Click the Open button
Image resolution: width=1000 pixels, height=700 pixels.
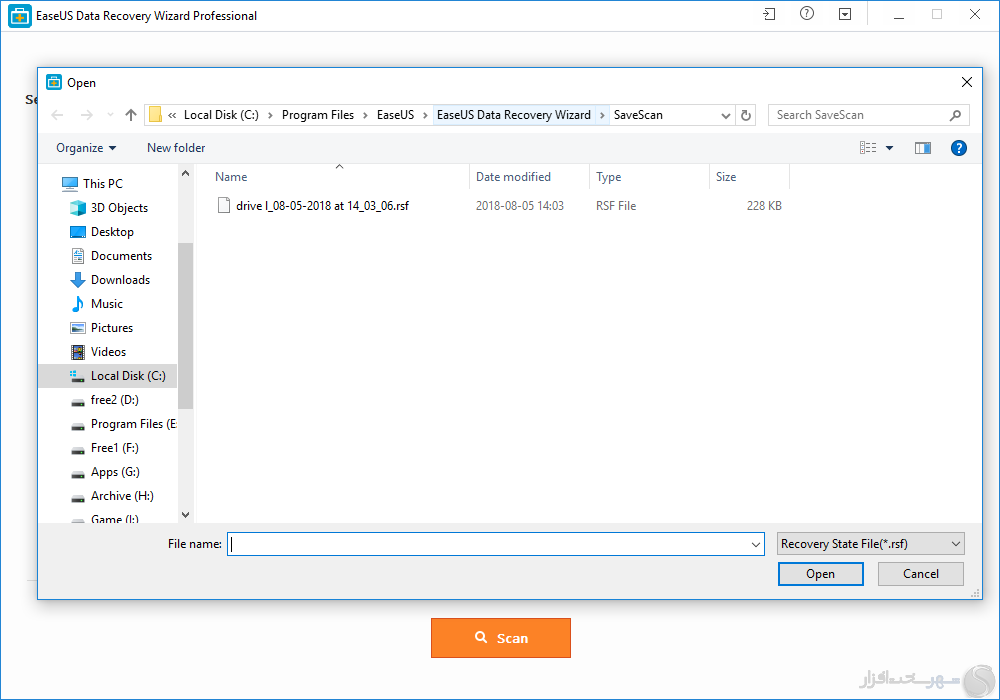[x=820, y=574]
